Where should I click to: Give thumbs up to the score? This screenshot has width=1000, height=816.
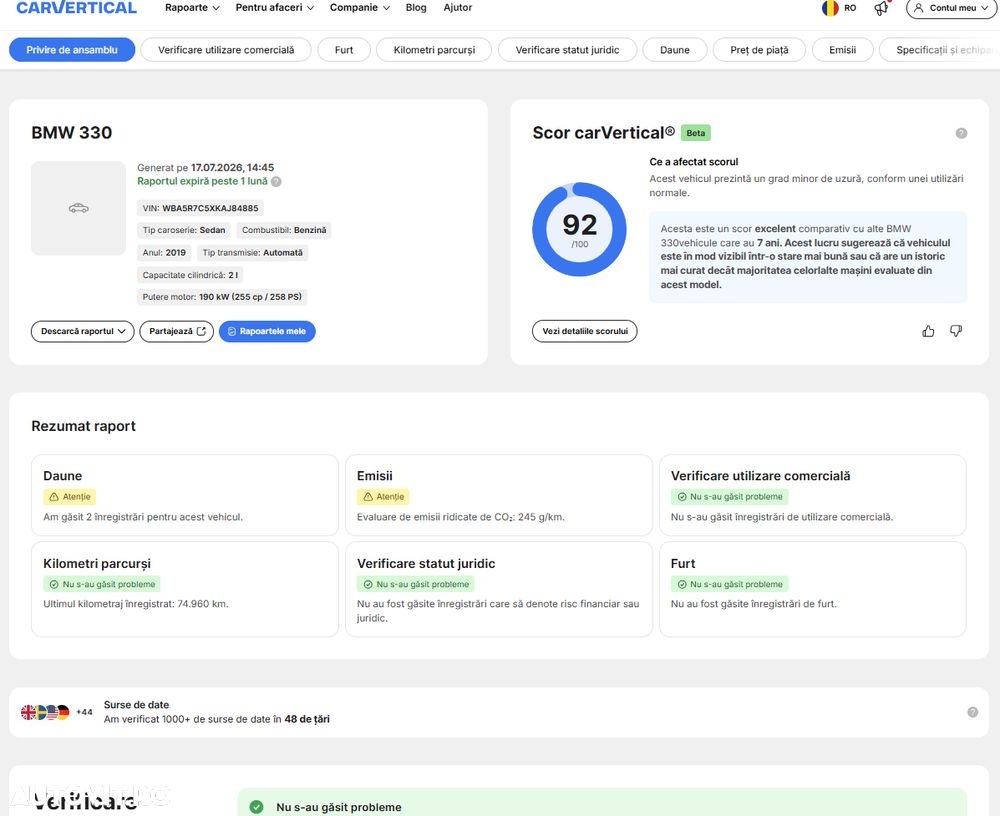click(928, 331)
